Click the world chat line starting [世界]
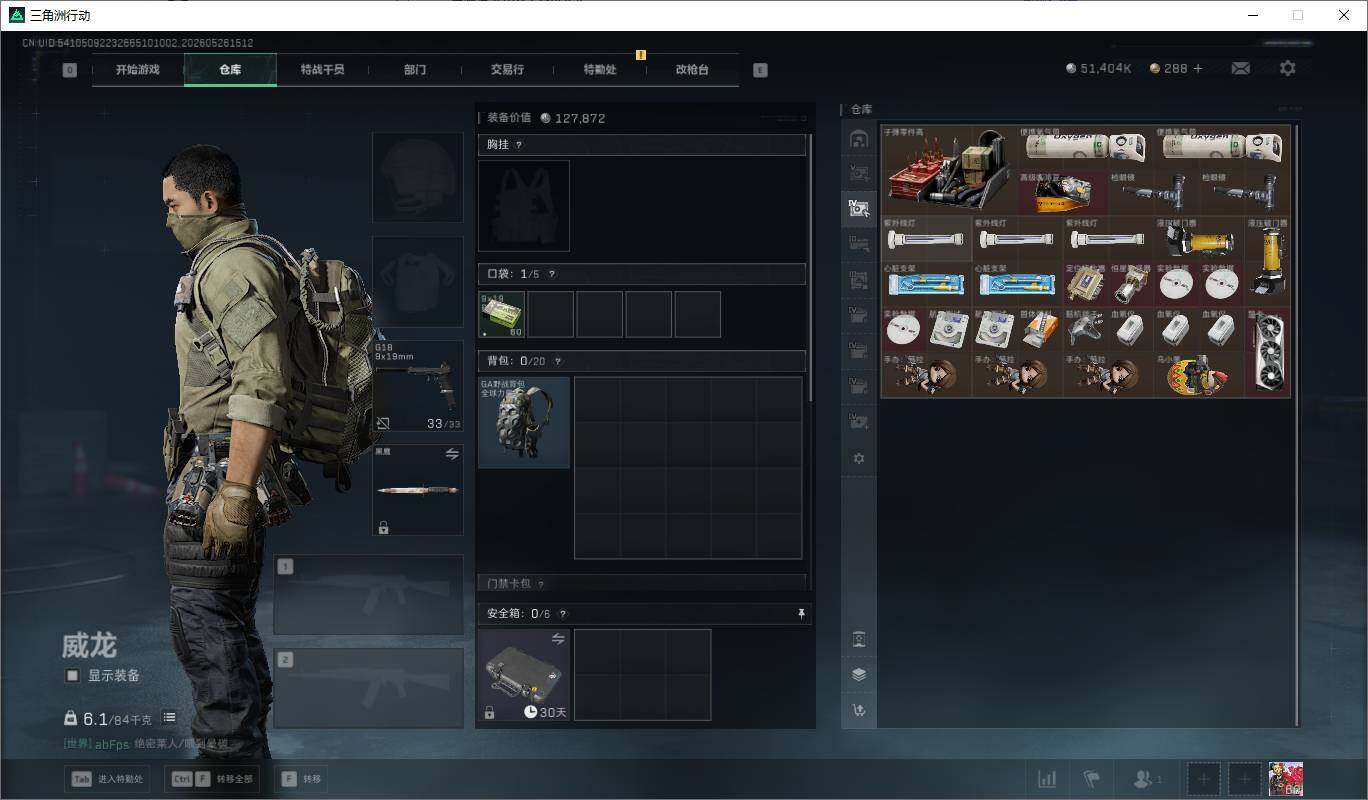The image size is (1368, 800). pos(146,744)
